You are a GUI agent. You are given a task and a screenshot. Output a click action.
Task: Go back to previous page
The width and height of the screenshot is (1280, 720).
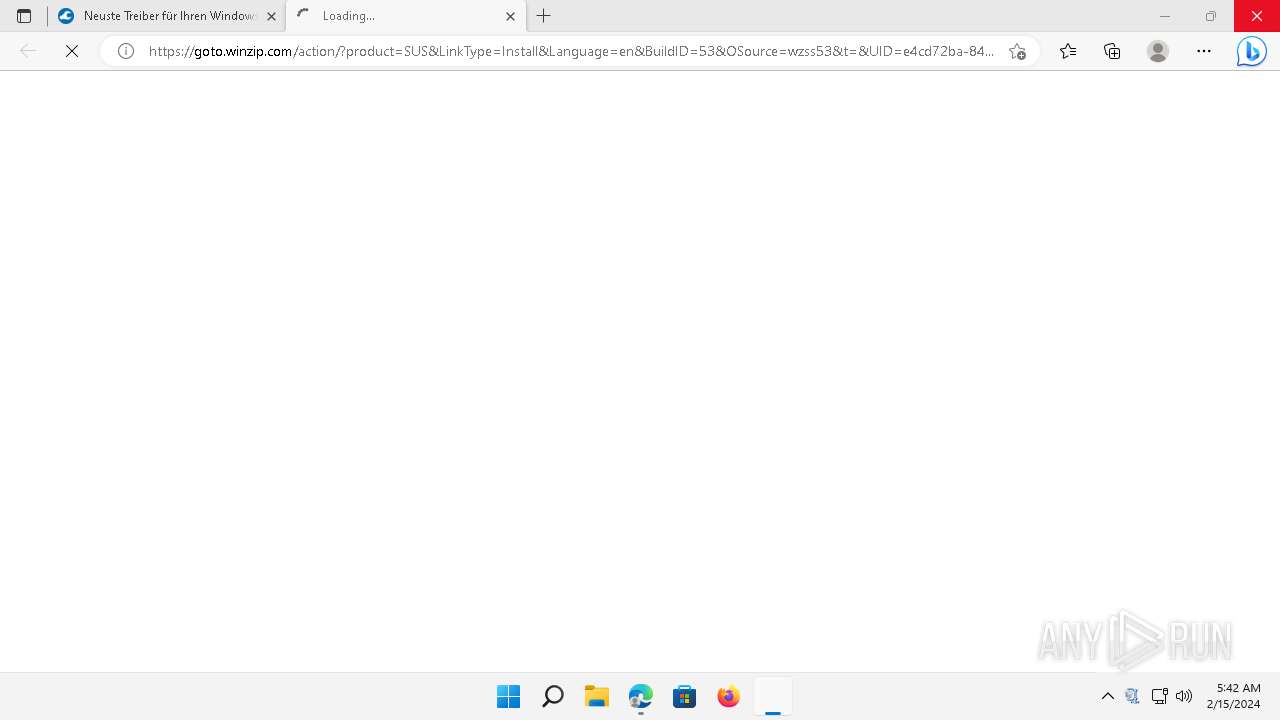tap(28, 51)
